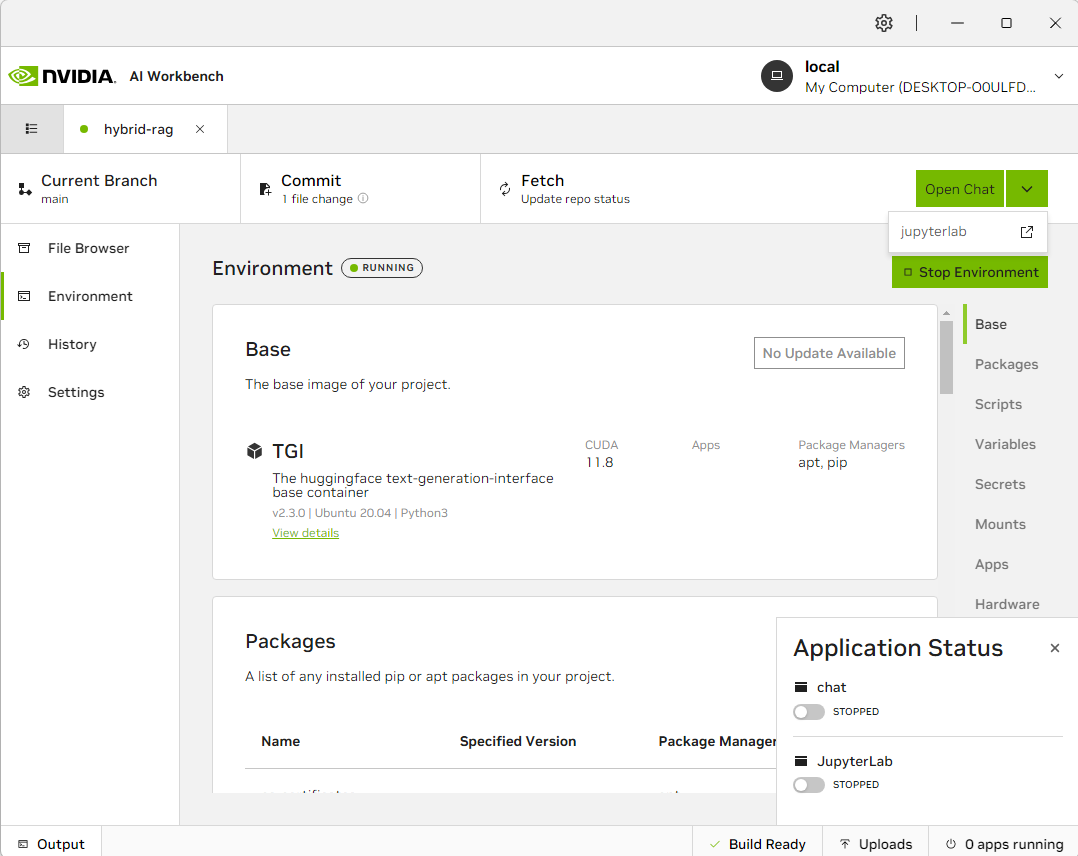Open the Output panel in status bar
The width and height of the screenshot is (1078, 856).
coord(51,844)
